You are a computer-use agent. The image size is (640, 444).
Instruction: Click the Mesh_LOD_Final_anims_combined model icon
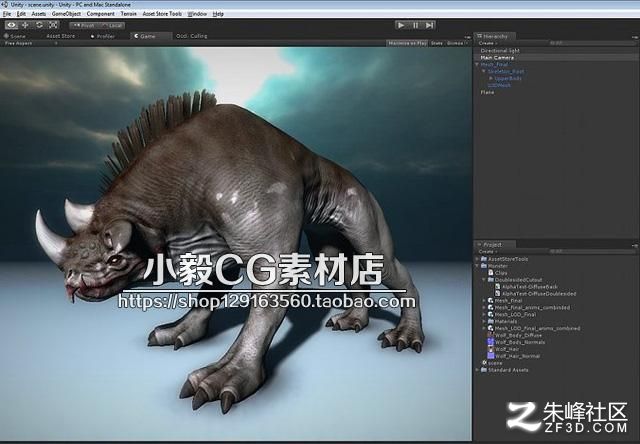[491, 328]
